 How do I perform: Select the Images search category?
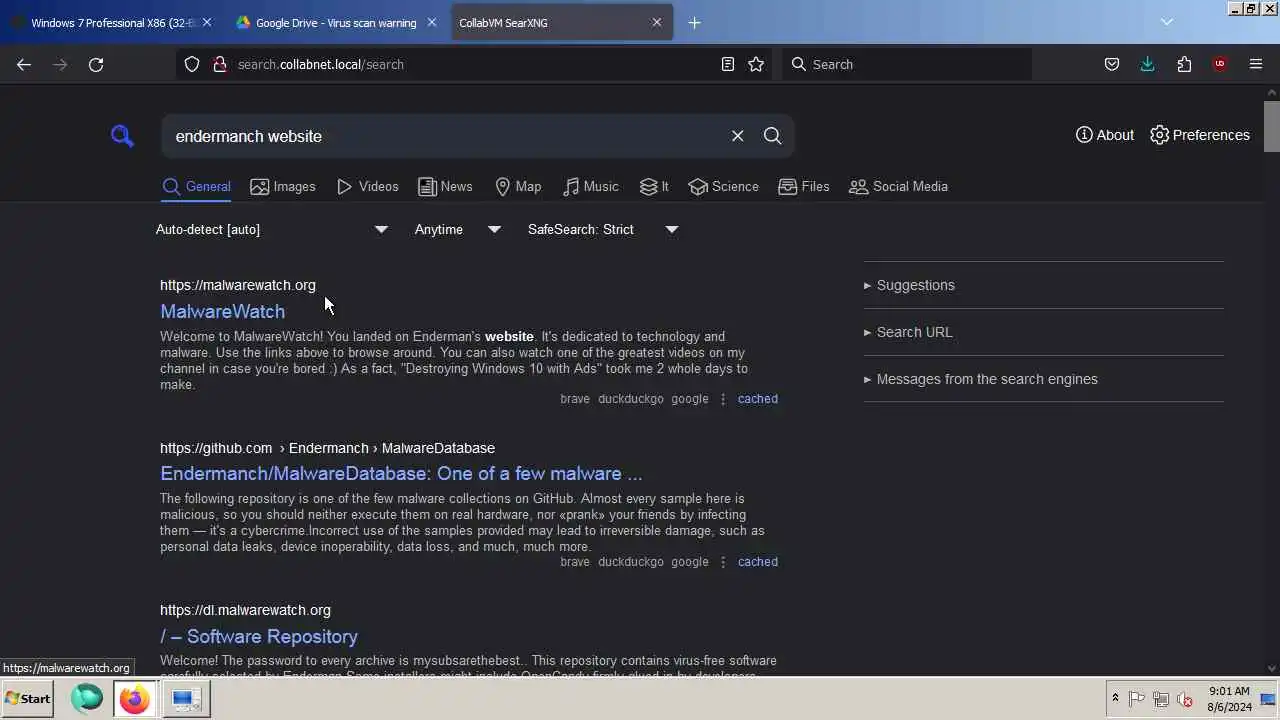[283, 186]
